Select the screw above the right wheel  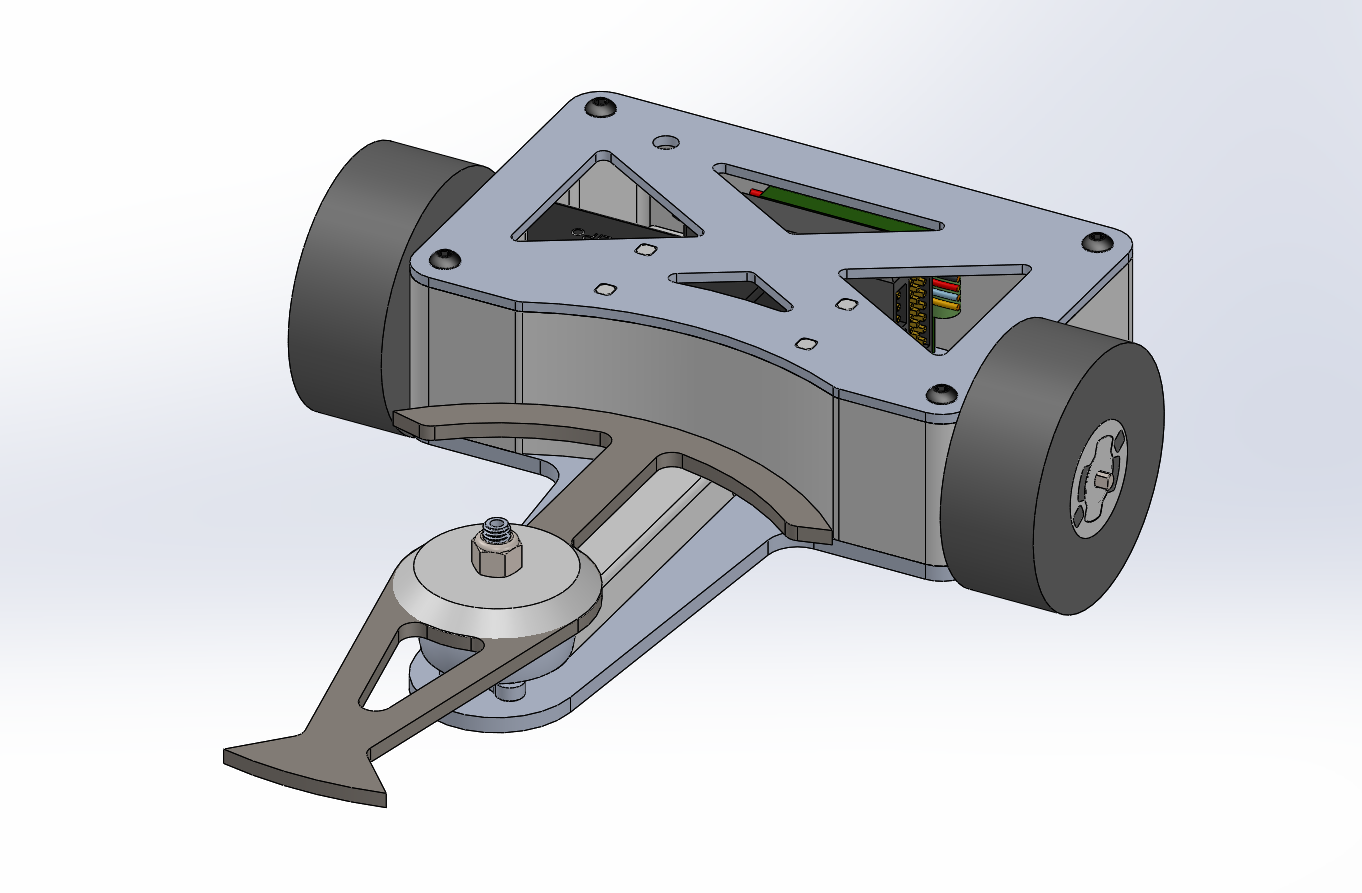[x=942, y=394]
